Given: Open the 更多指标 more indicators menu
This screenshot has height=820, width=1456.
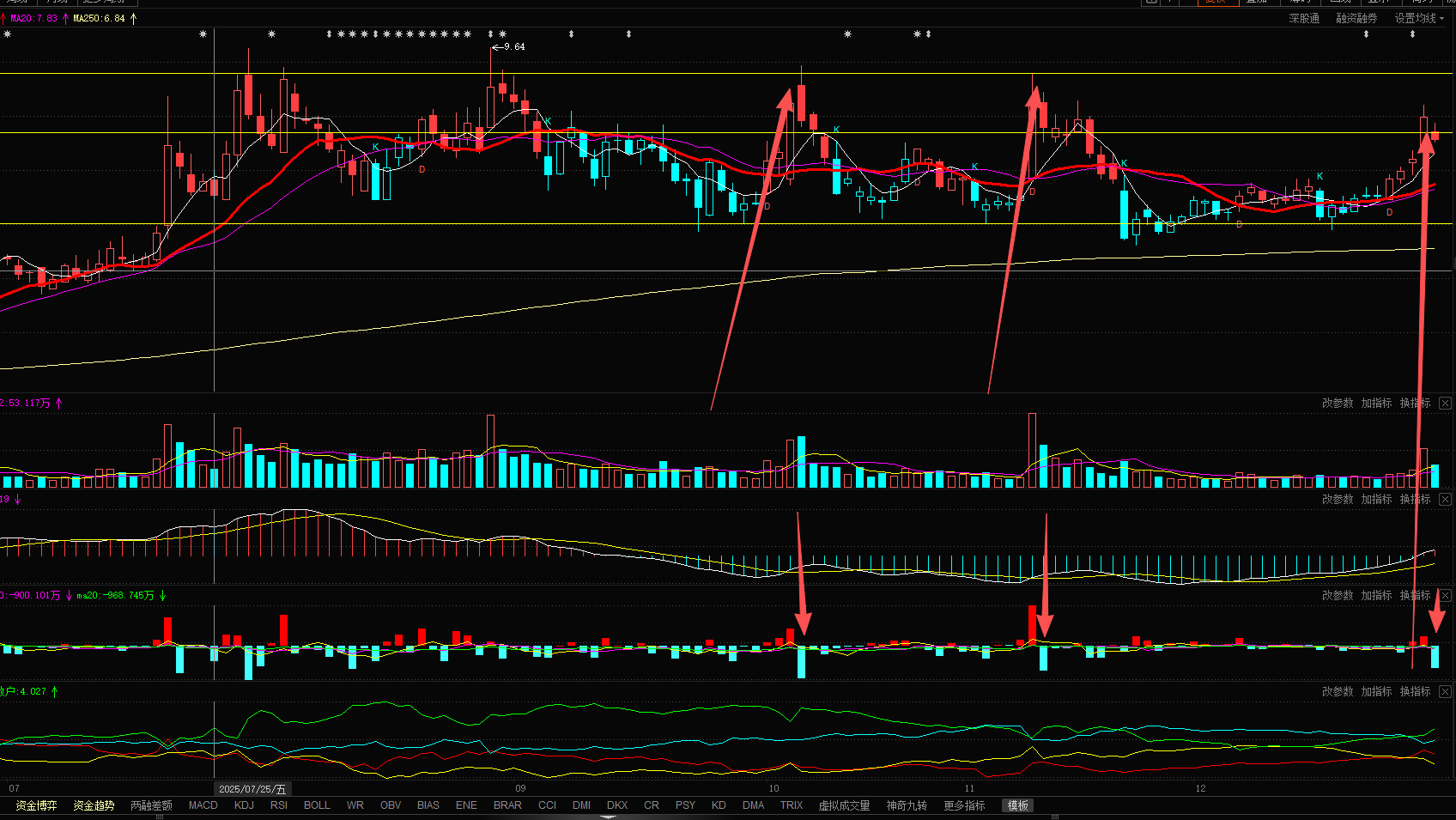Looking at the screenshot, I should [x=964, y=805].
